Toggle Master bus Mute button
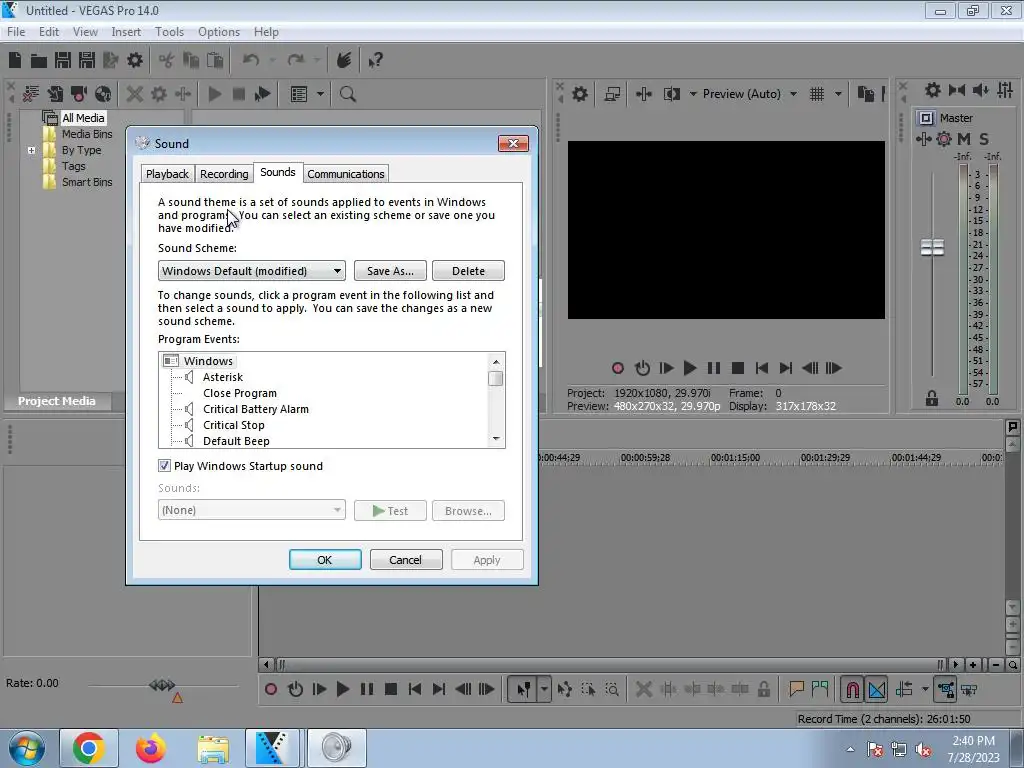1024x768 pixels. point(964,139)
